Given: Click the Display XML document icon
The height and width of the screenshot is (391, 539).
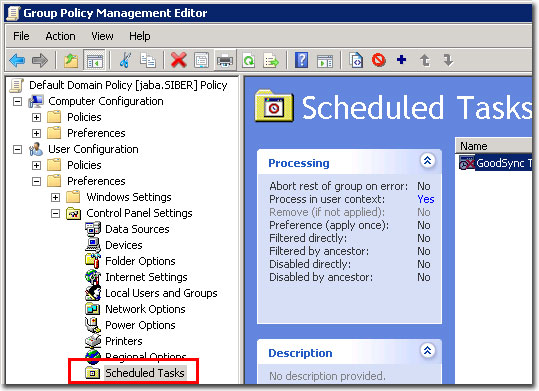Looking at the screenshot, I should pyautogui.click(x=356, y=61).
